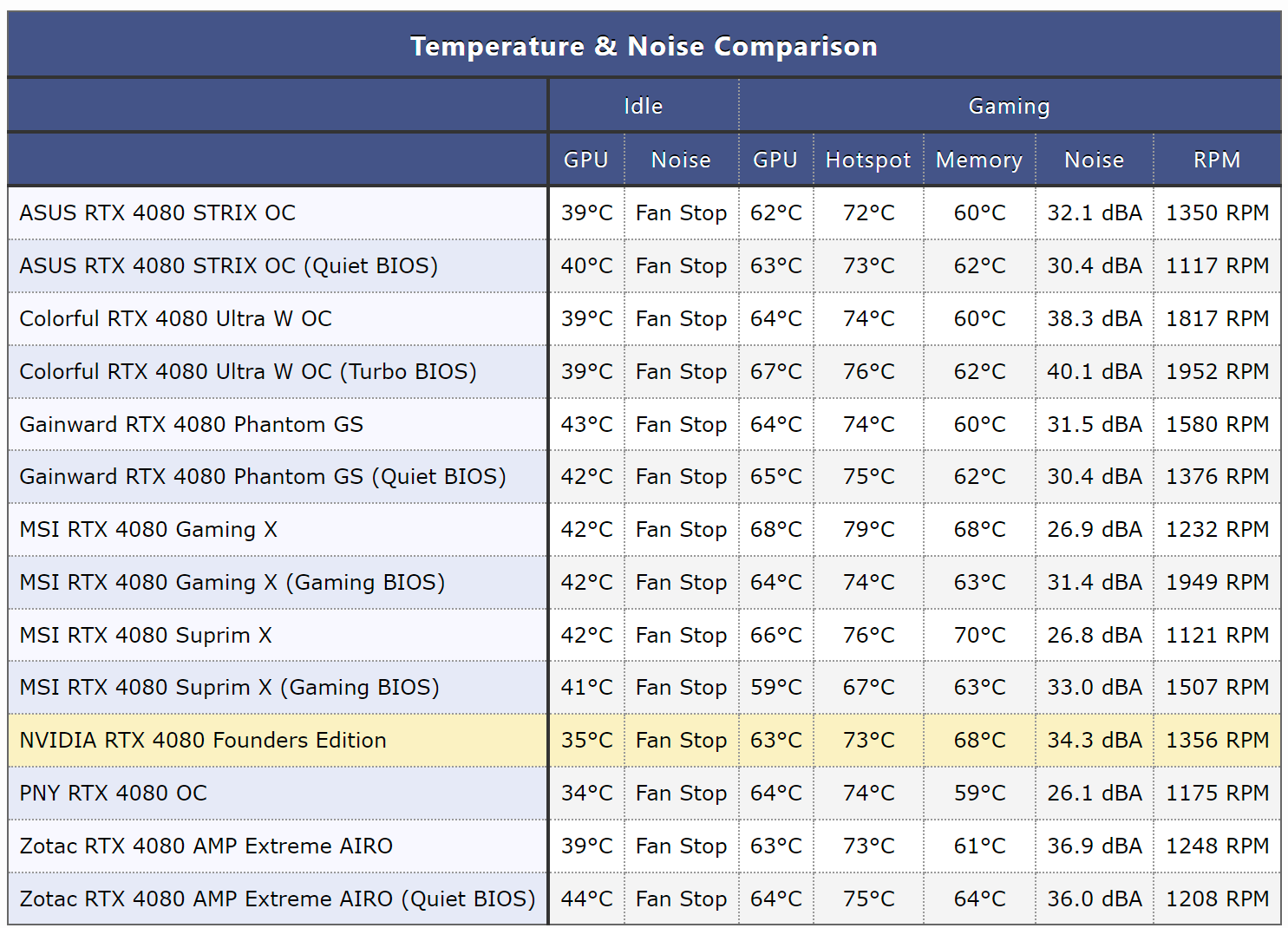Select MSI RTX 4080 Suprim X (Gaming BIOS)
Viewport: 1288px width, 928px height.
click(230, 687)
